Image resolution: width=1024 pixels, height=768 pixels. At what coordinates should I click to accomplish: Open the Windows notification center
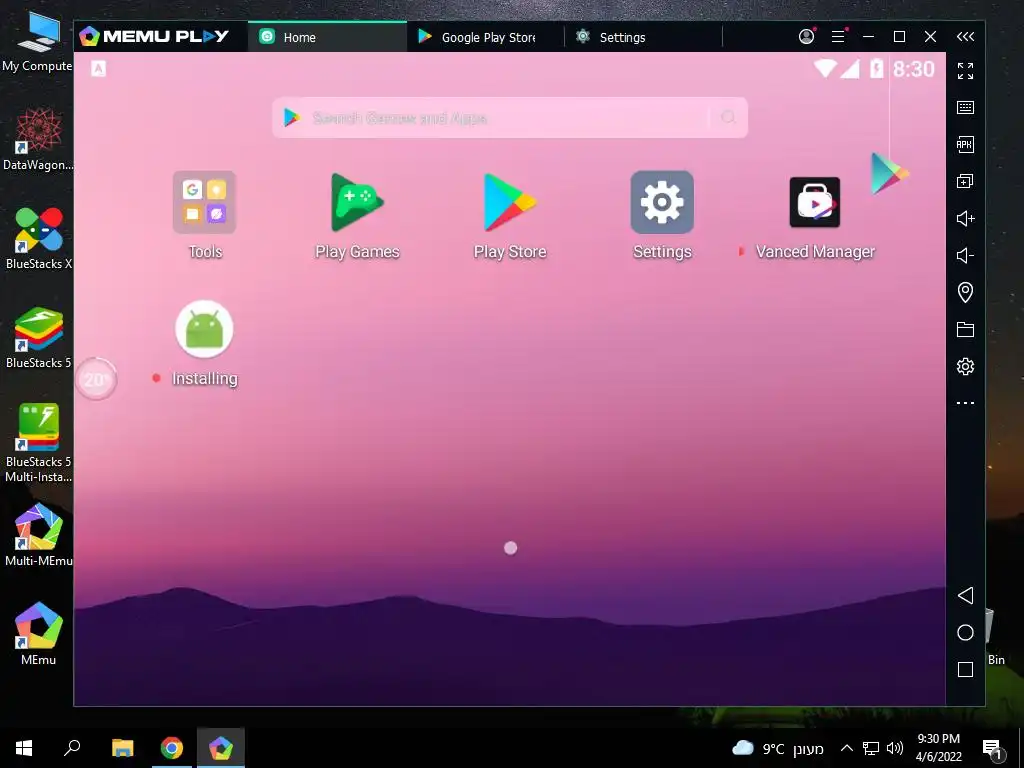pos(992,748)
